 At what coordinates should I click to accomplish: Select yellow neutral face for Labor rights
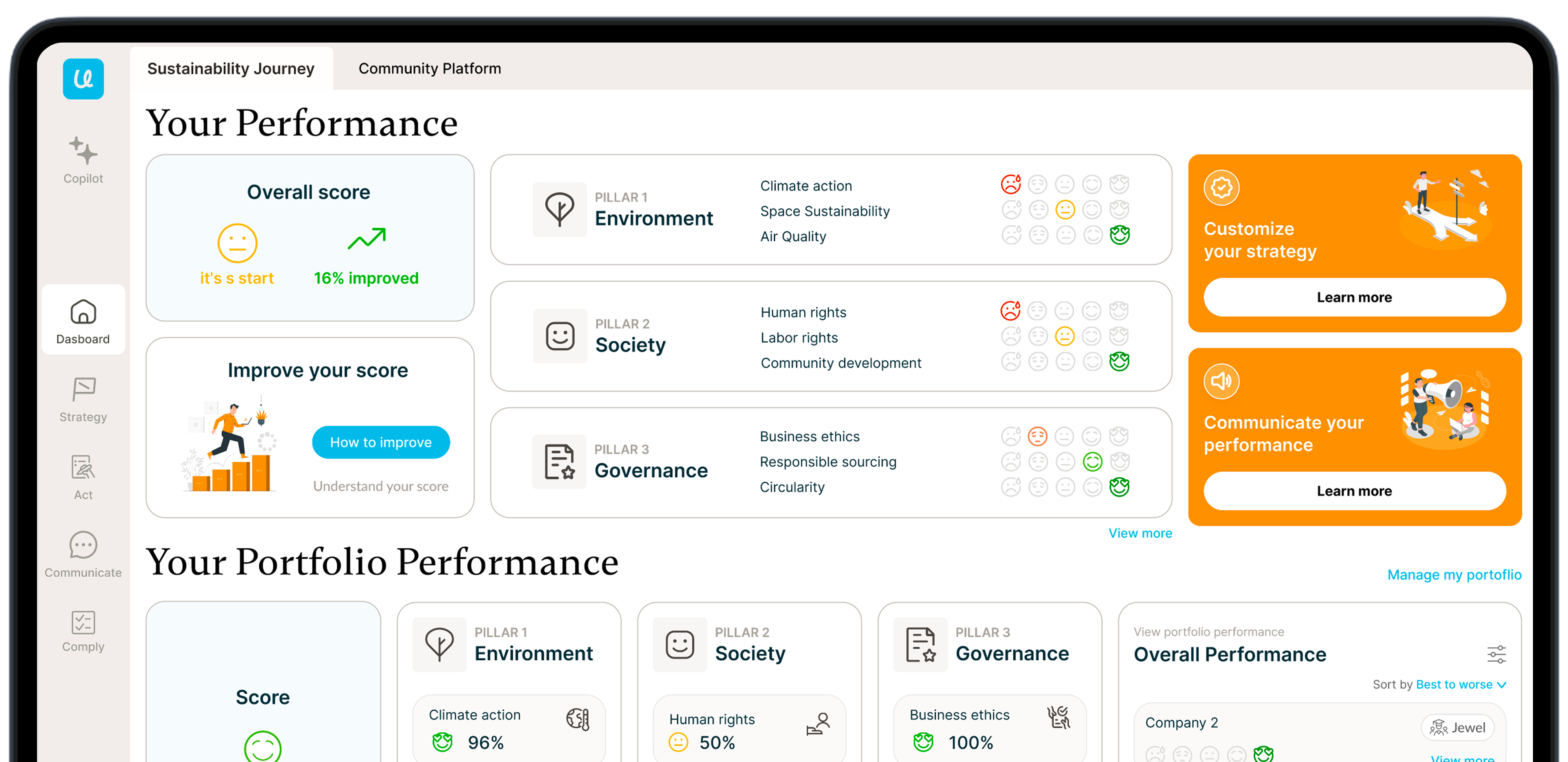pos(1065,336)
